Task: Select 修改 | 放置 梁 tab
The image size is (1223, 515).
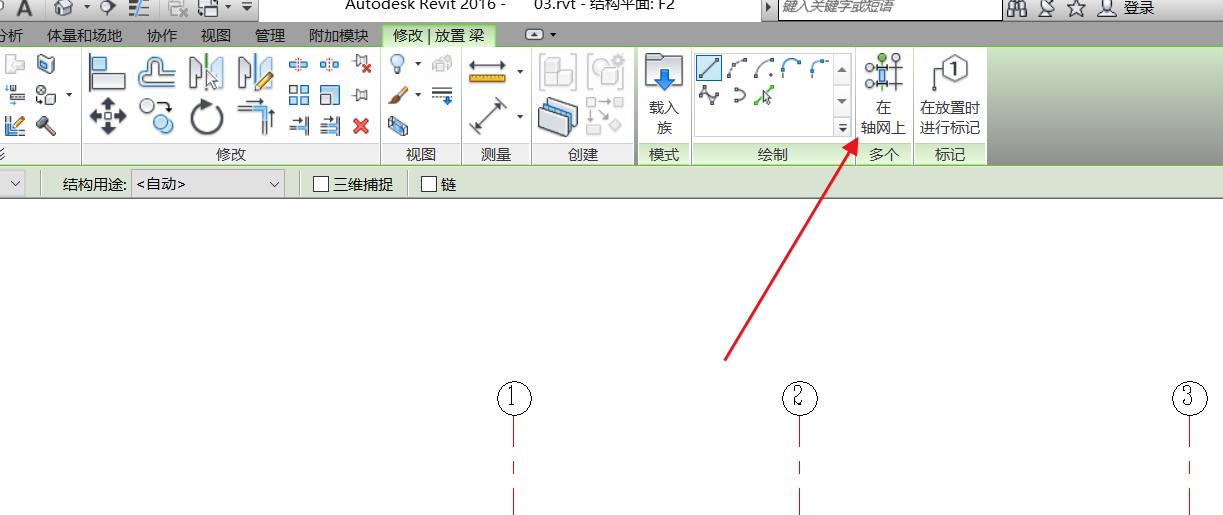Action: tap(438, 35)
